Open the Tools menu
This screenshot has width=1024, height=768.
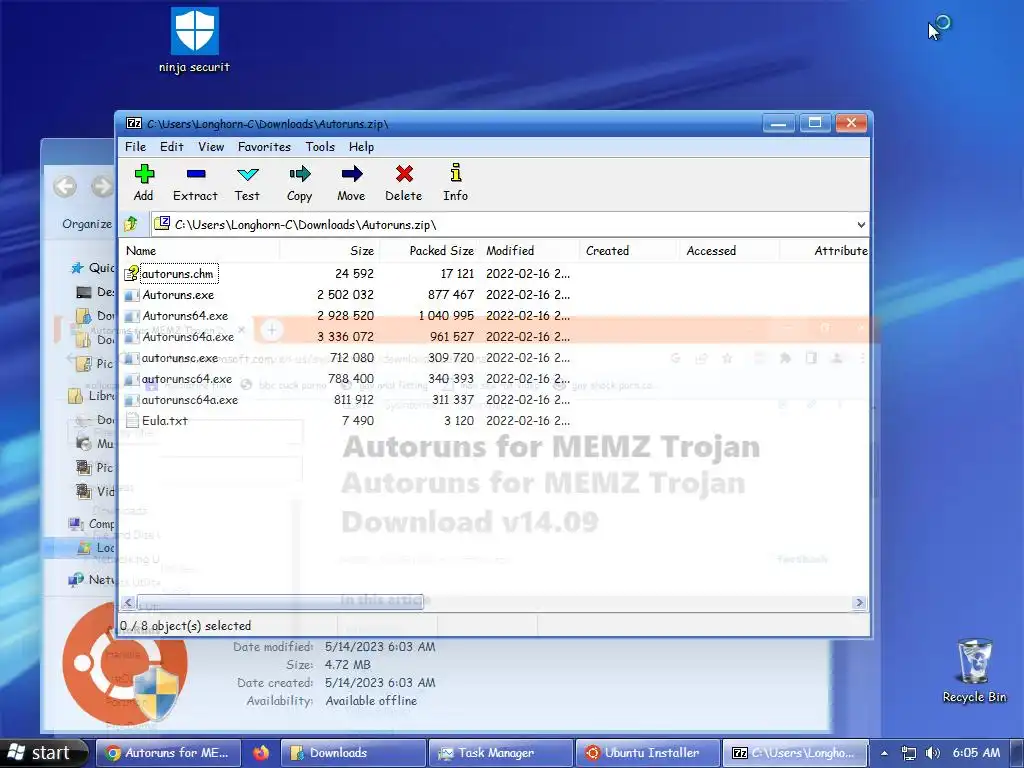(x=320, y=147)
